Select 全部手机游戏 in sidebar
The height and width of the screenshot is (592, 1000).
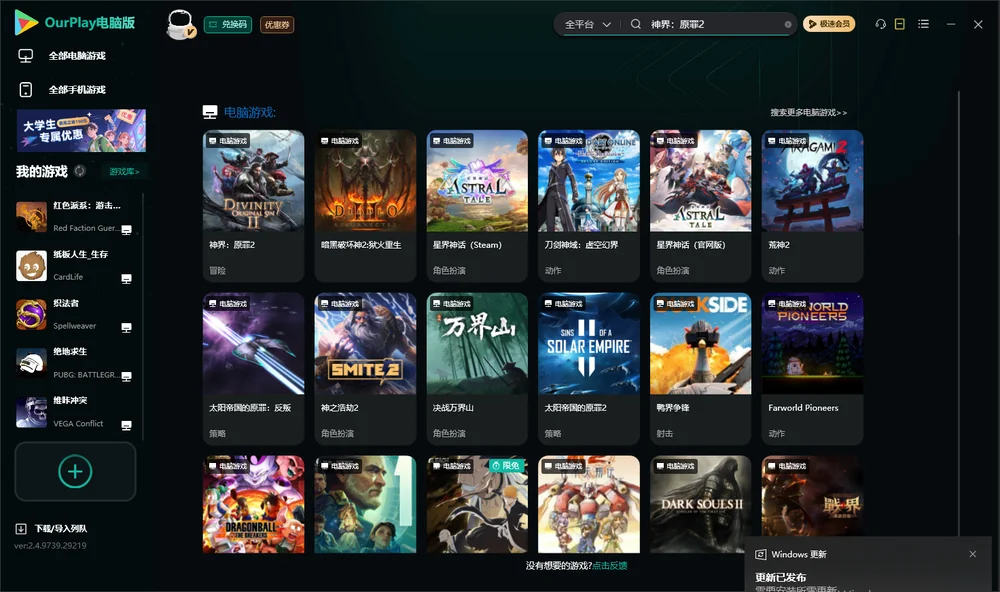(x=77, y=90)
